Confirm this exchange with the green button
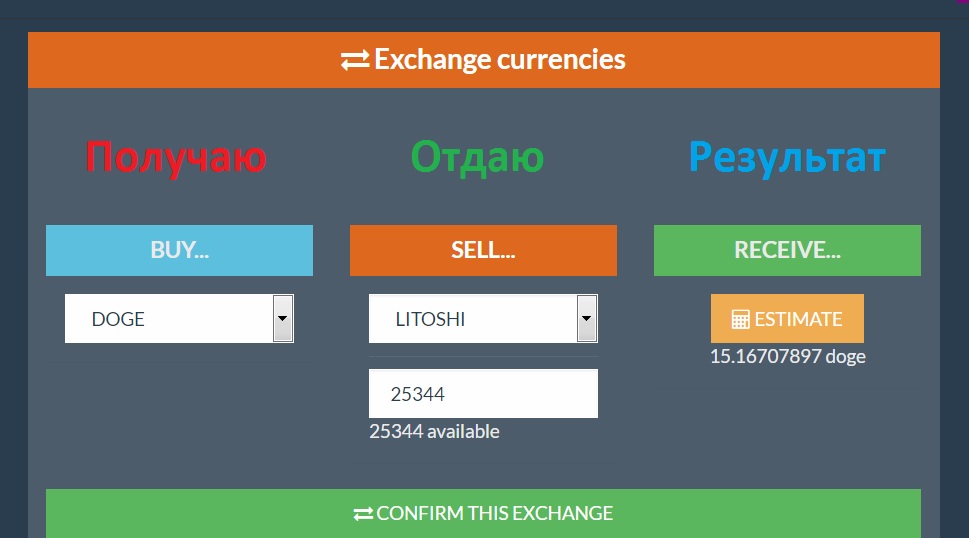Image resolution: width=969 pixels, height=538 pixels. tap(483, 513)
